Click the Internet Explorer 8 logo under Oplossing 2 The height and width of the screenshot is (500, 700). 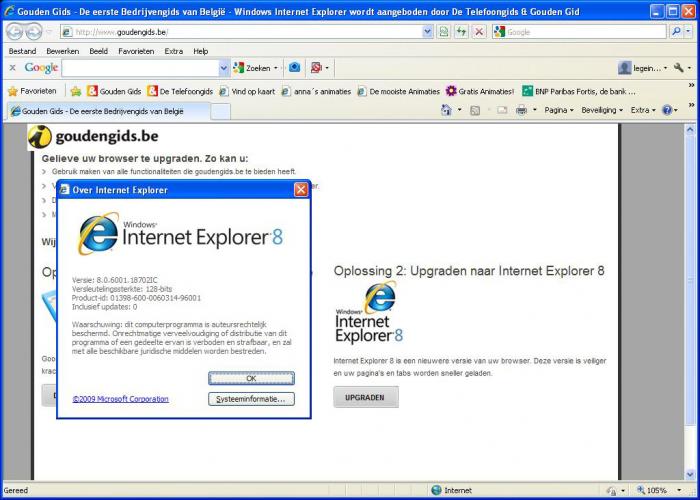tap(369, 312)
